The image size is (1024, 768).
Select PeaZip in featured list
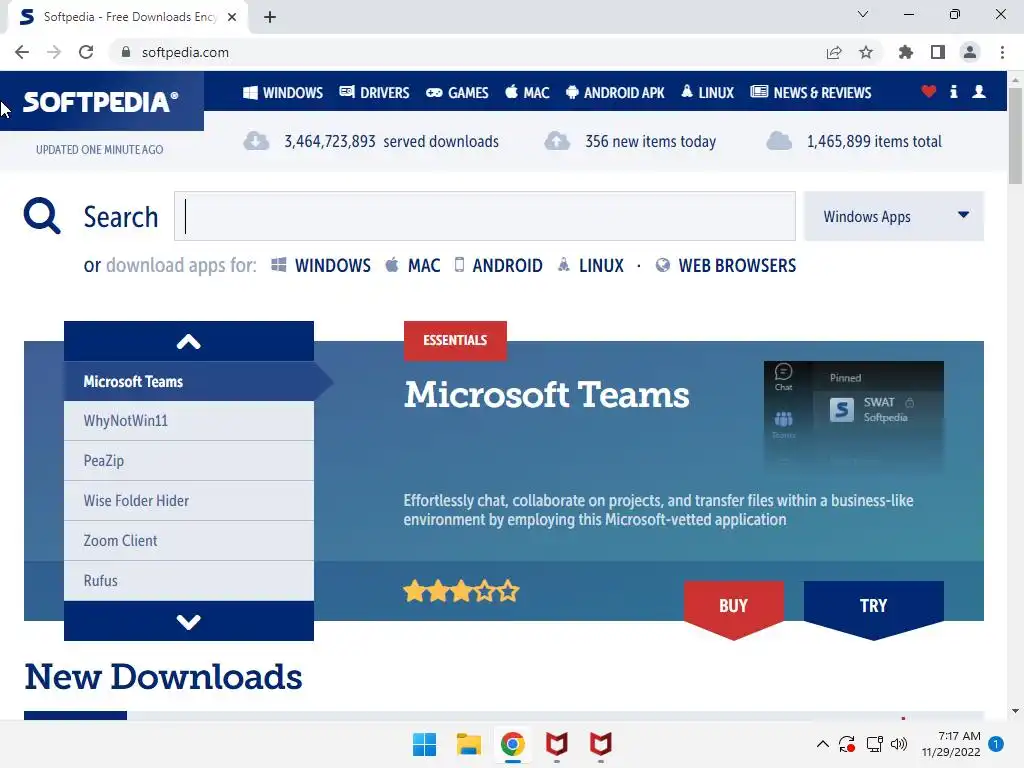tap(189, 461)
